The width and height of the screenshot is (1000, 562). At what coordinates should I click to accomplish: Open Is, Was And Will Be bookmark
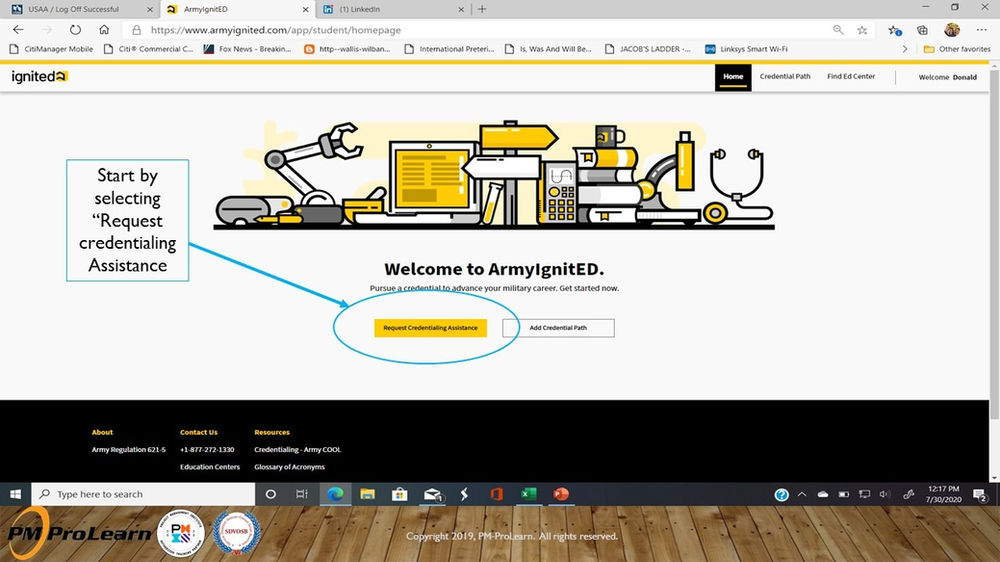pos(548,49)
